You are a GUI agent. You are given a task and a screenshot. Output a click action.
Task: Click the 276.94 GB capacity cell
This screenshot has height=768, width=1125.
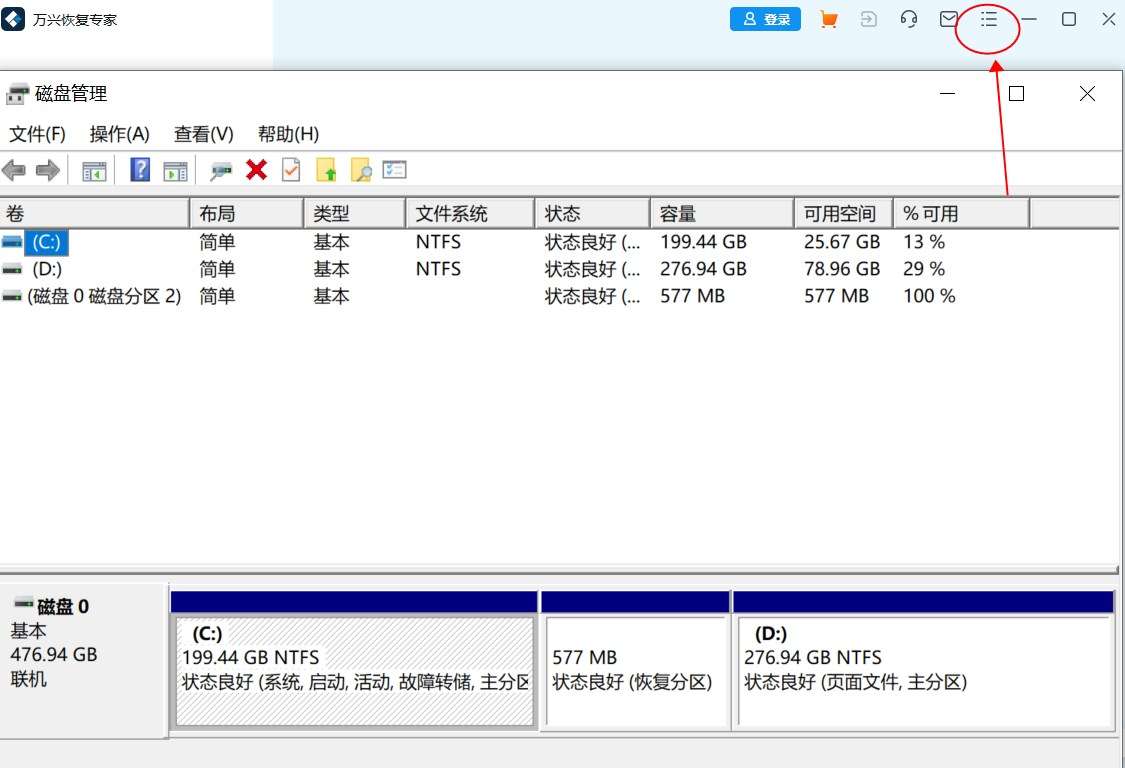(x=703, y=269)
